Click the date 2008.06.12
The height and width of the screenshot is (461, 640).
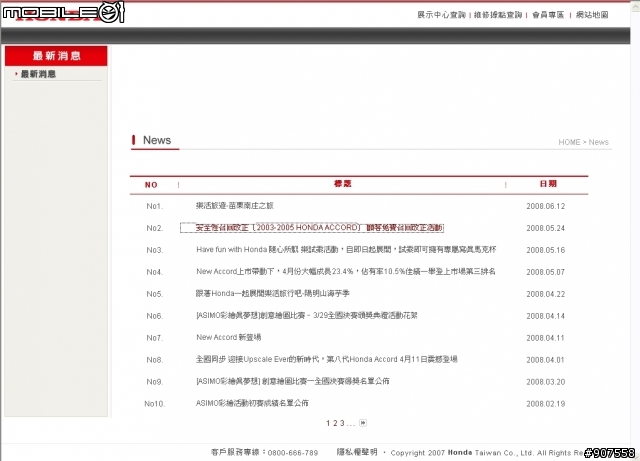click(x=546, y=206)
